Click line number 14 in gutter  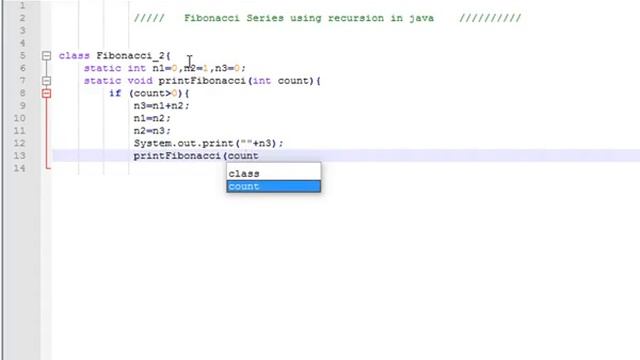pyautogui.click(x=20, y=168)
